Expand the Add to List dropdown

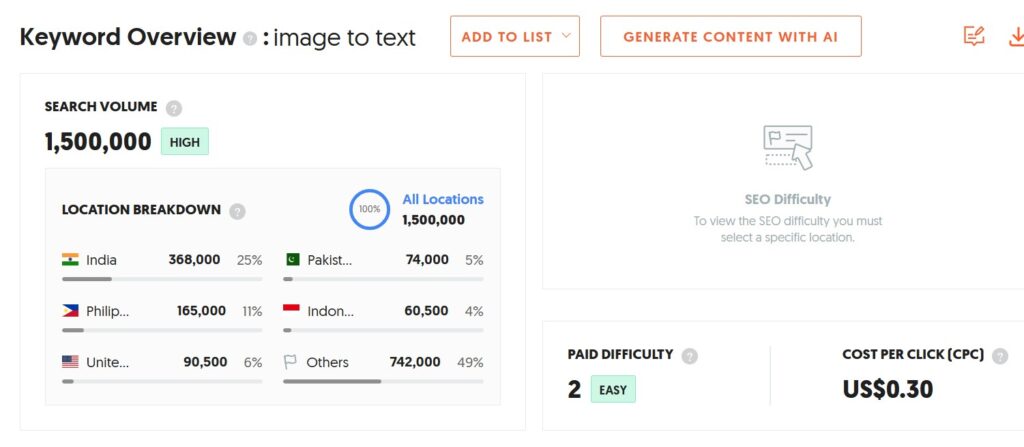515,37
